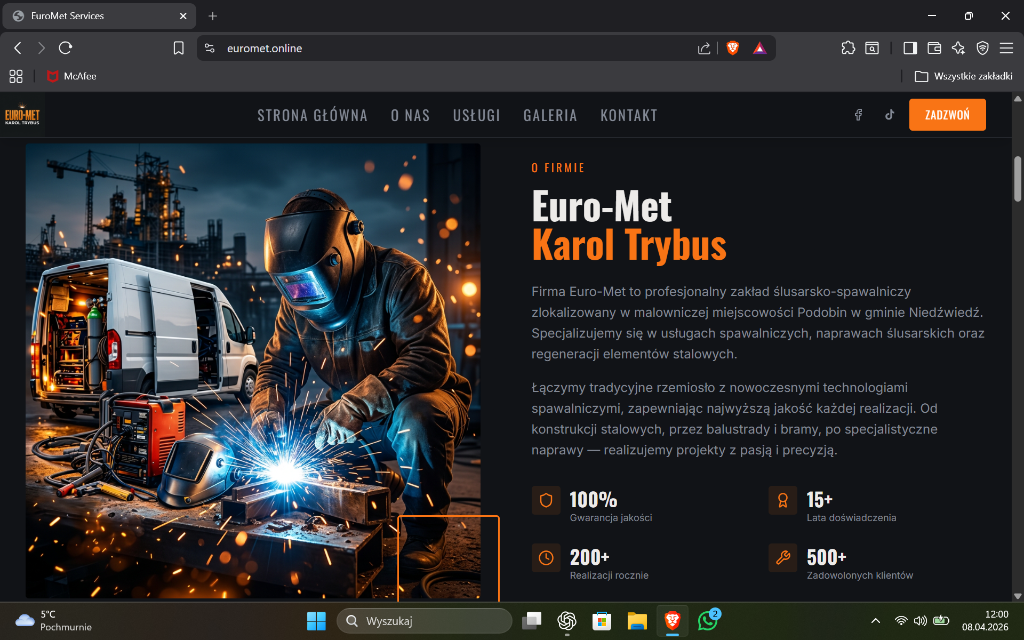Open File Explorer from taskbar
Screen dimensions: 1024x640
637,620
